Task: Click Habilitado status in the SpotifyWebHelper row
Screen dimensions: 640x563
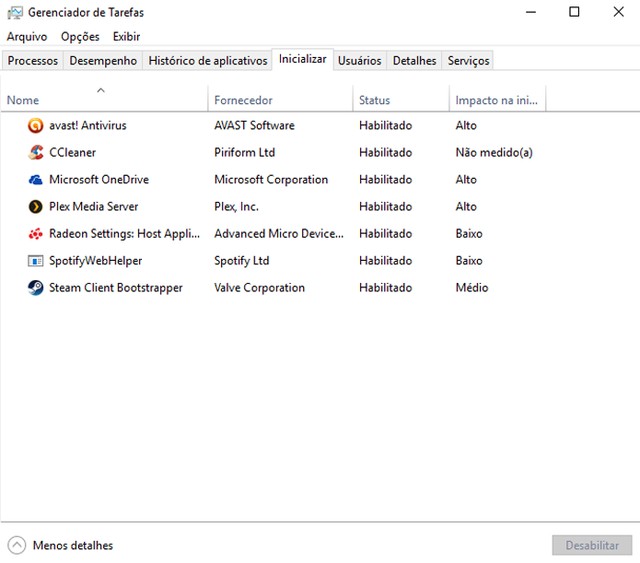Action: click(x=385, y=260)
